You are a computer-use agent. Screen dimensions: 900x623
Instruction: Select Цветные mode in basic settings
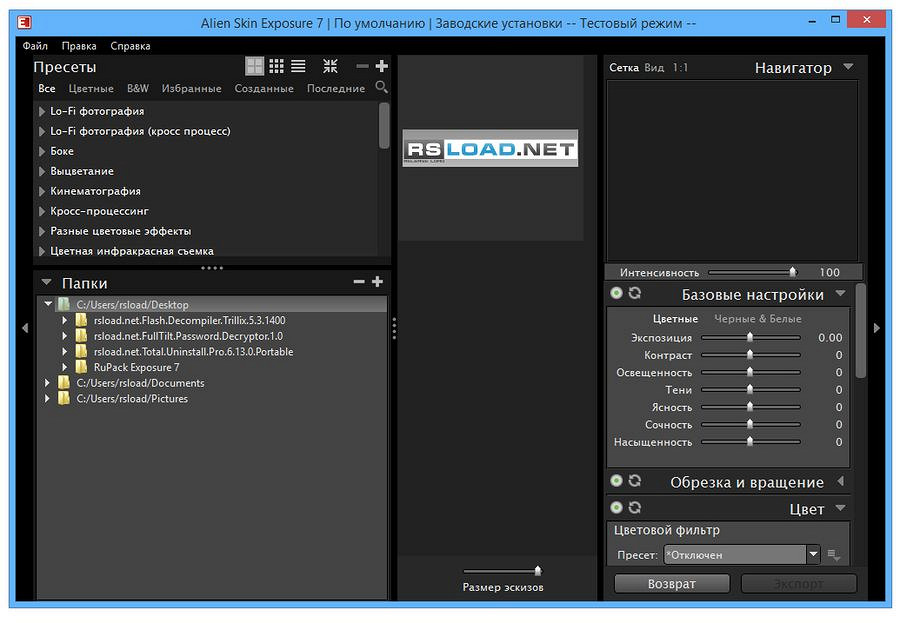(675, 319)
